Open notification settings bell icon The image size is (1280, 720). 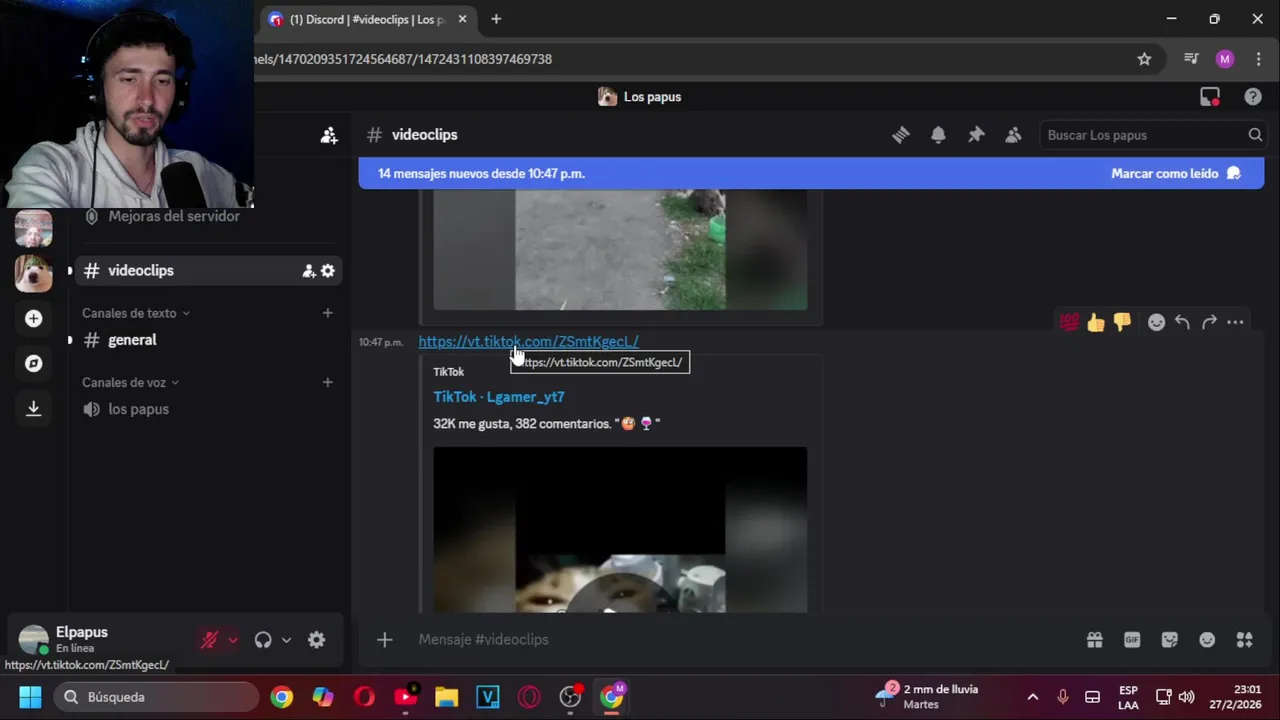click(938, 135)
